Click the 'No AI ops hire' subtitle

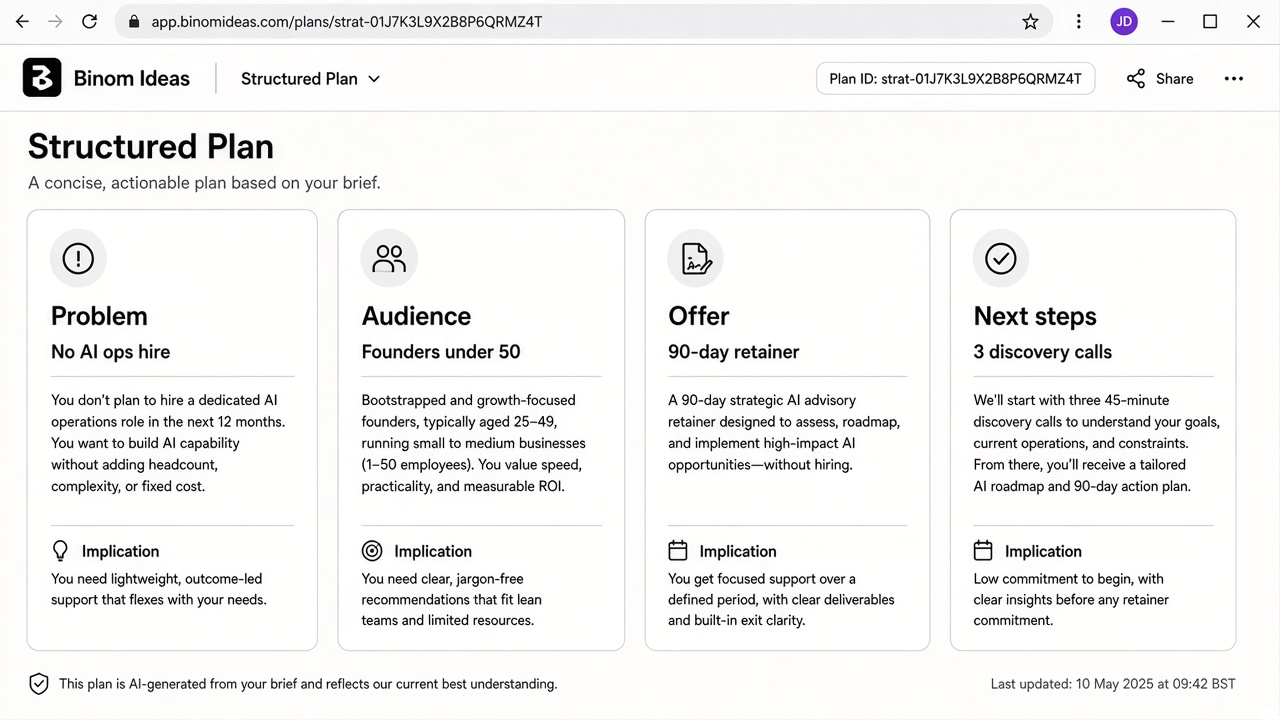(x=111, y=352)
